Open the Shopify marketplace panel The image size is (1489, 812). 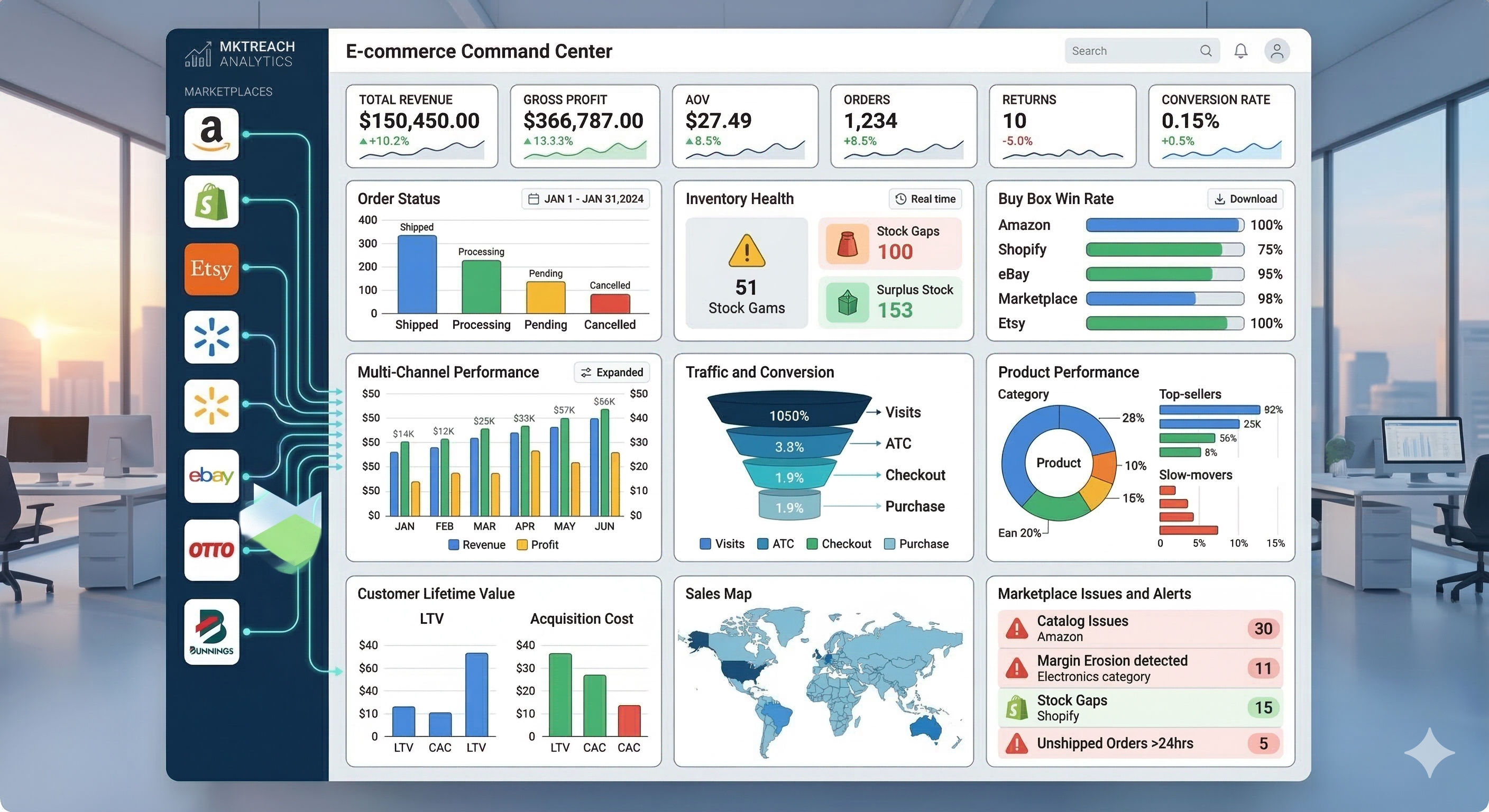coord(212,202)
